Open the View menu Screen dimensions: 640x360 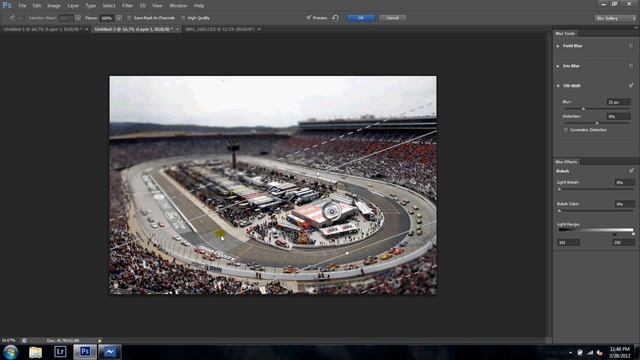point(157,6)
